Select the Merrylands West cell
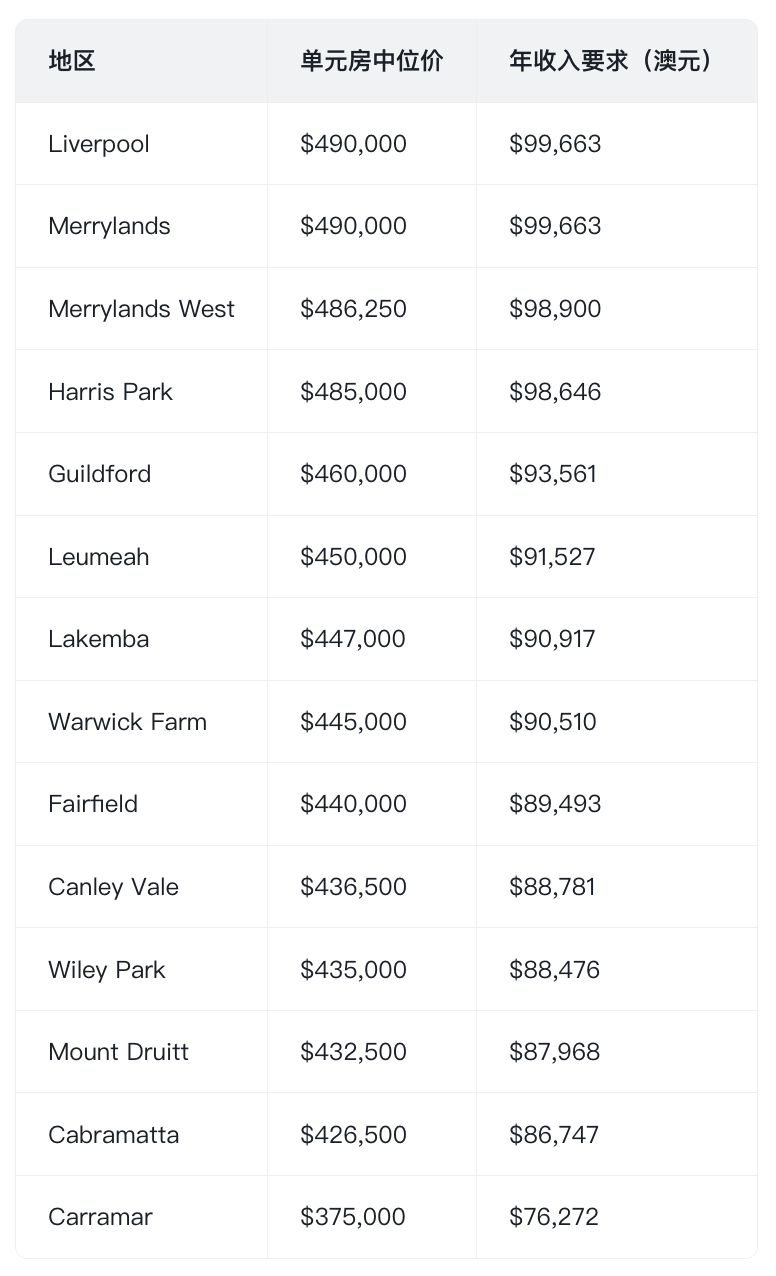776x1276 pixels. (x=141, y=309)
